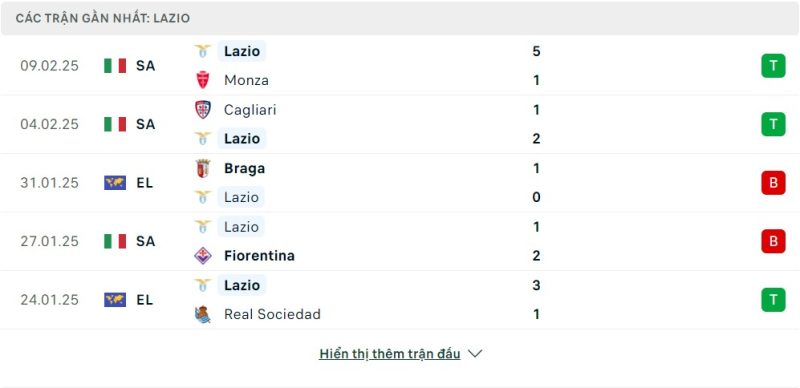
Task: Open 'Hiển thị thêm trận đấu' link
Action: click(390, 354)
